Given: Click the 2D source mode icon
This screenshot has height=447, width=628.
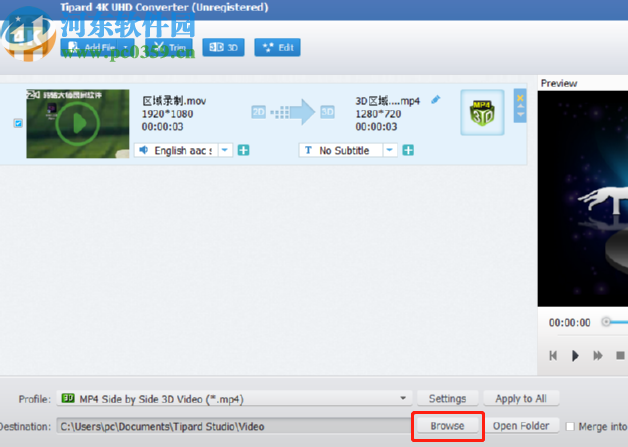Looking at the screenshot, I should [x=258, y=112].
